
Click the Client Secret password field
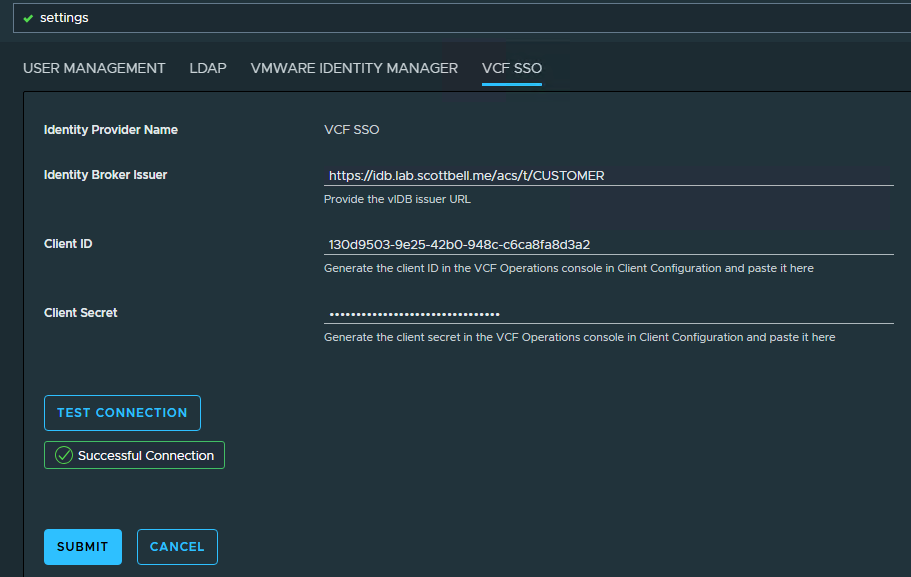point(608,314)
